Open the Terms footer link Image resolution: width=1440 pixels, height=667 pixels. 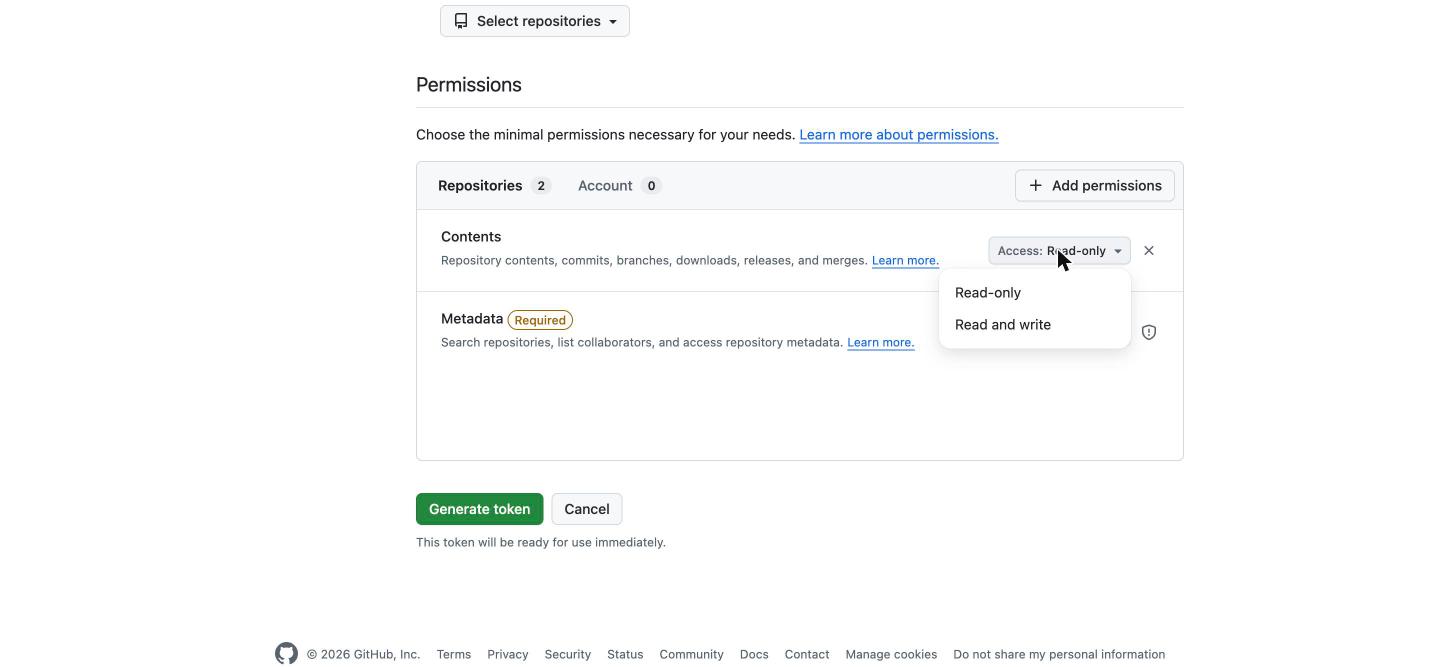pyautogui.click(x=453, y=654)
